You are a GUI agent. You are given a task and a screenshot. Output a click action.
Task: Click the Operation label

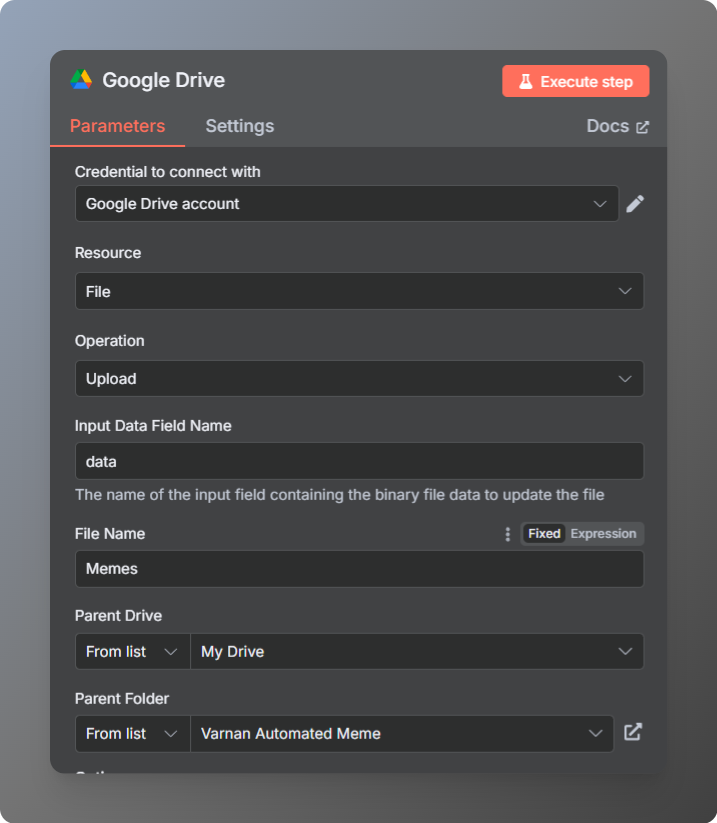(109, 341)
